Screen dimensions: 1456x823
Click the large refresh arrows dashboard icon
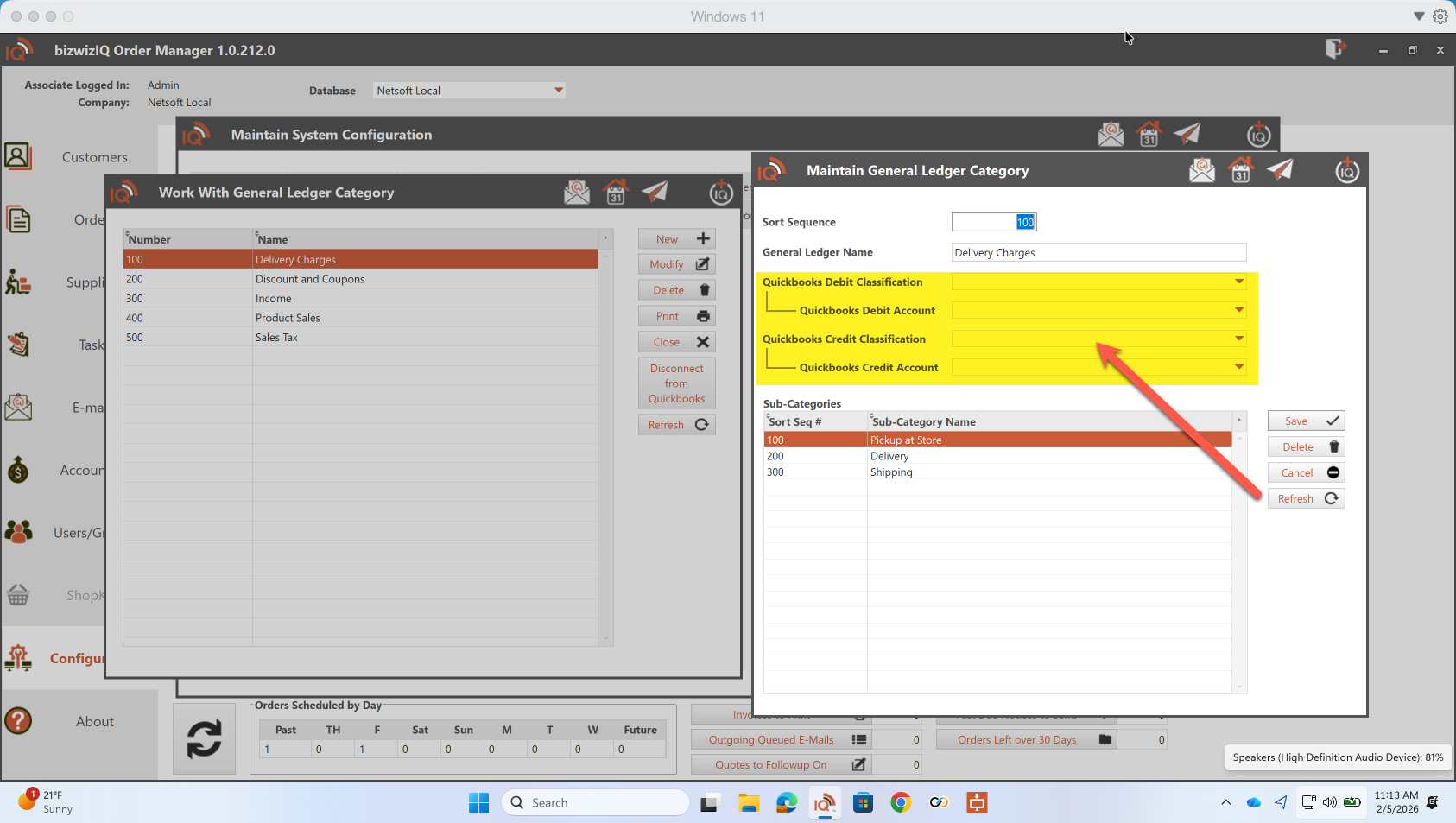[x=204, y=739]
